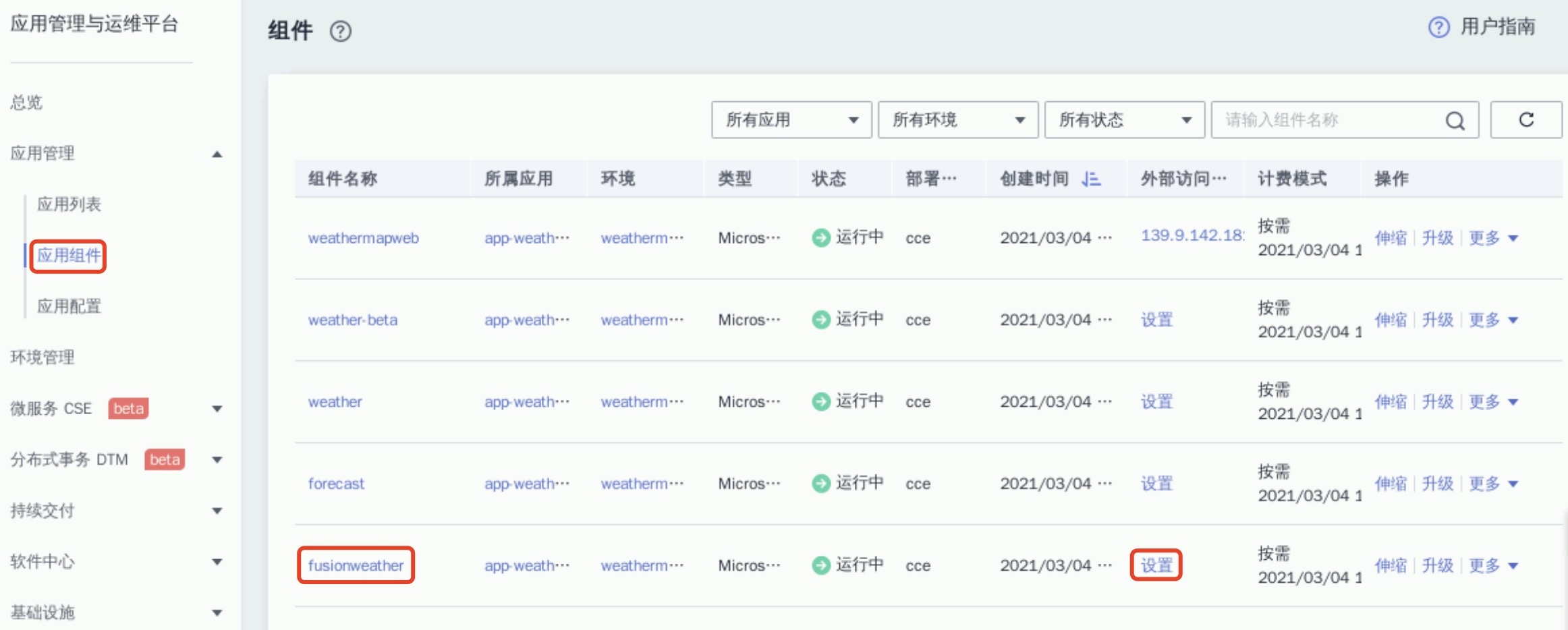
Task: Open the 用户指南 help icon
Action: click(x=1438, y=27)
